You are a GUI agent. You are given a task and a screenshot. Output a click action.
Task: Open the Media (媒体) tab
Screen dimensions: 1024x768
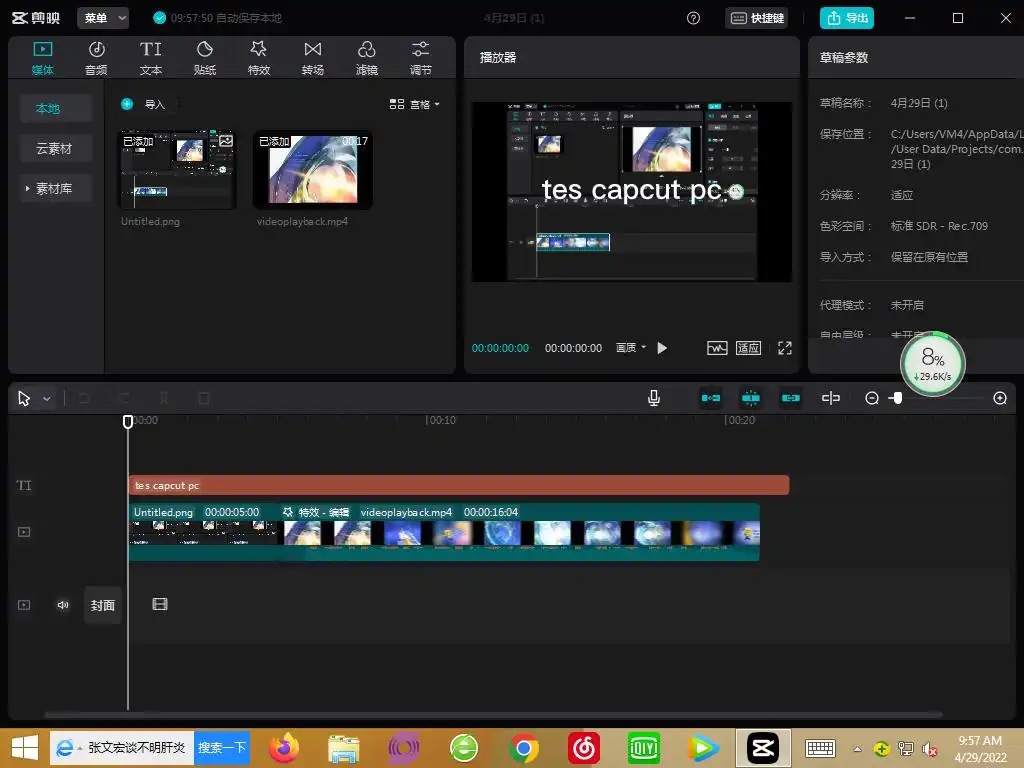(x=42, y=57)
